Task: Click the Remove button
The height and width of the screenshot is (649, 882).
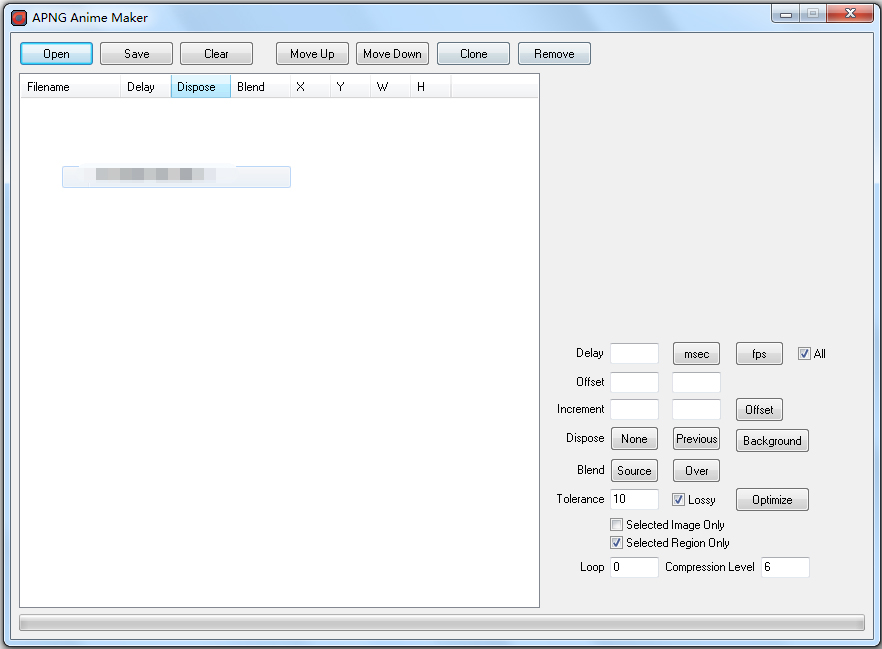Action: pyautogui.click(x=554, y=54)
